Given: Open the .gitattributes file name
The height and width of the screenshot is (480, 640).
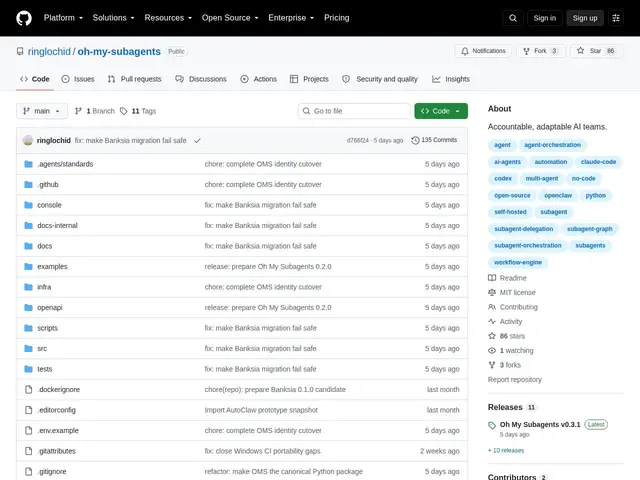Looking at the screenshot, I should click(56, 451).
